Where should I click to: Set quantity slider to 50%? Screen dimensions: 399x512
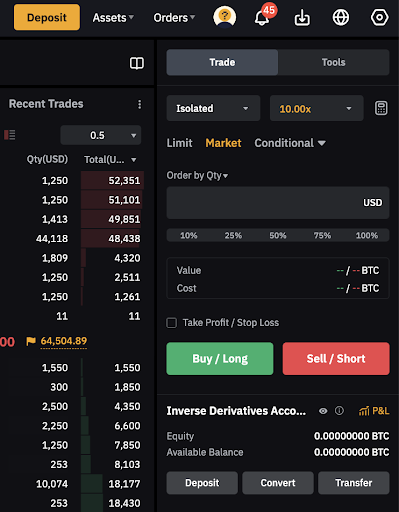(x=278, y=235)
